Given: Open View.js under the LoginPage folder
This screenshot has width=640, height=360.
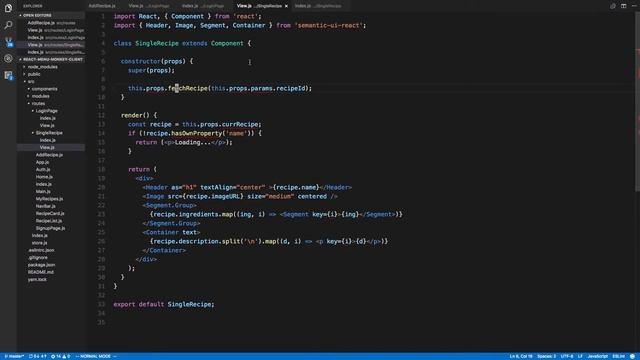Looking at the screenshot, I should pyautogui.click(x=47, y=126).
